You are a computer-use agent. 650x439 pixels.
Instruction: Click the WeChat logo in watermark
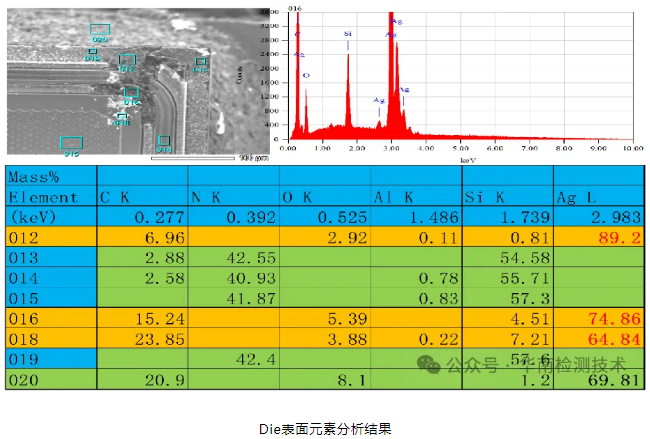click(x=431, y=365)
